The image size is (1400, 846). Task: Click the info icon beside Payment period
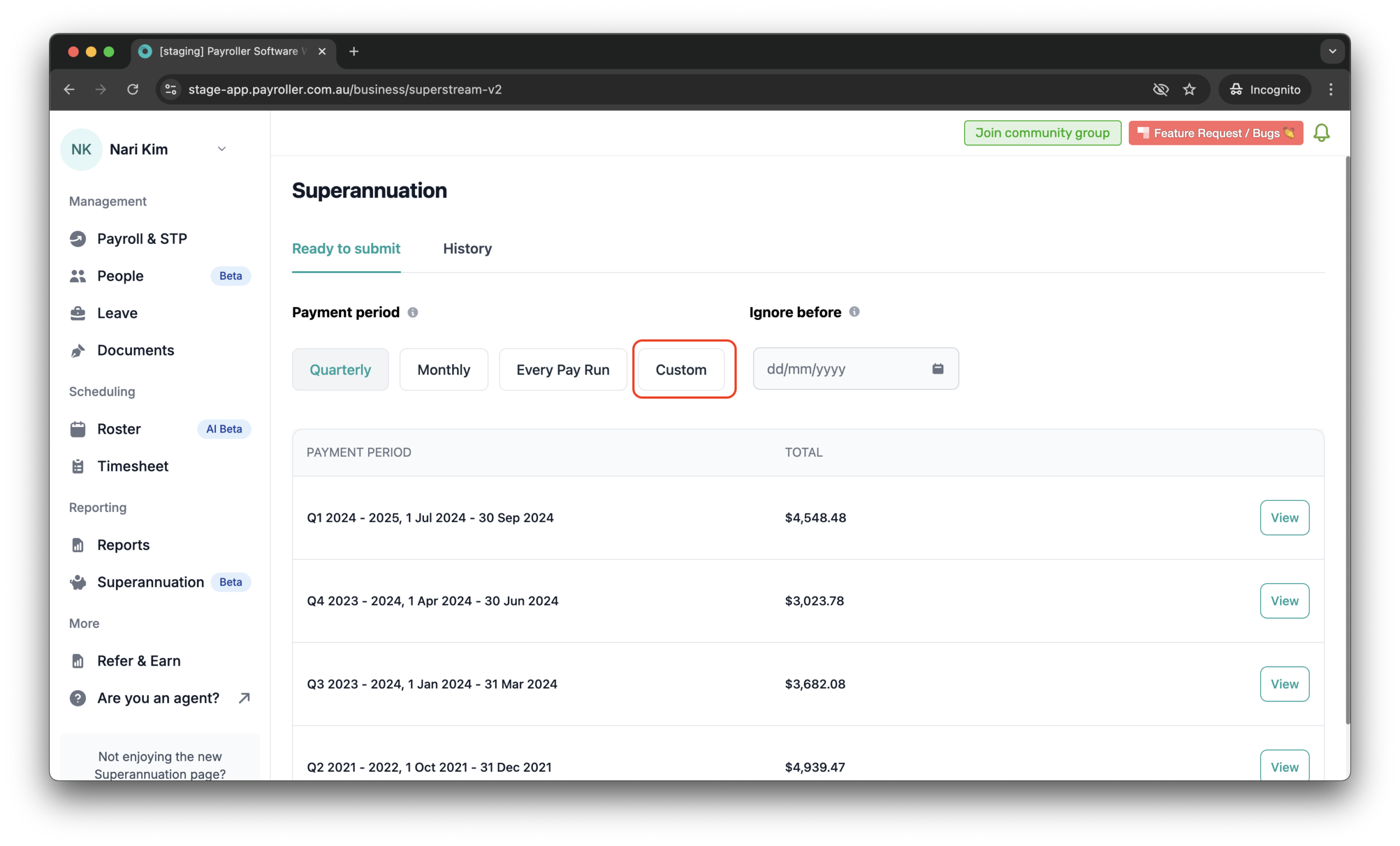coord(413,312)
